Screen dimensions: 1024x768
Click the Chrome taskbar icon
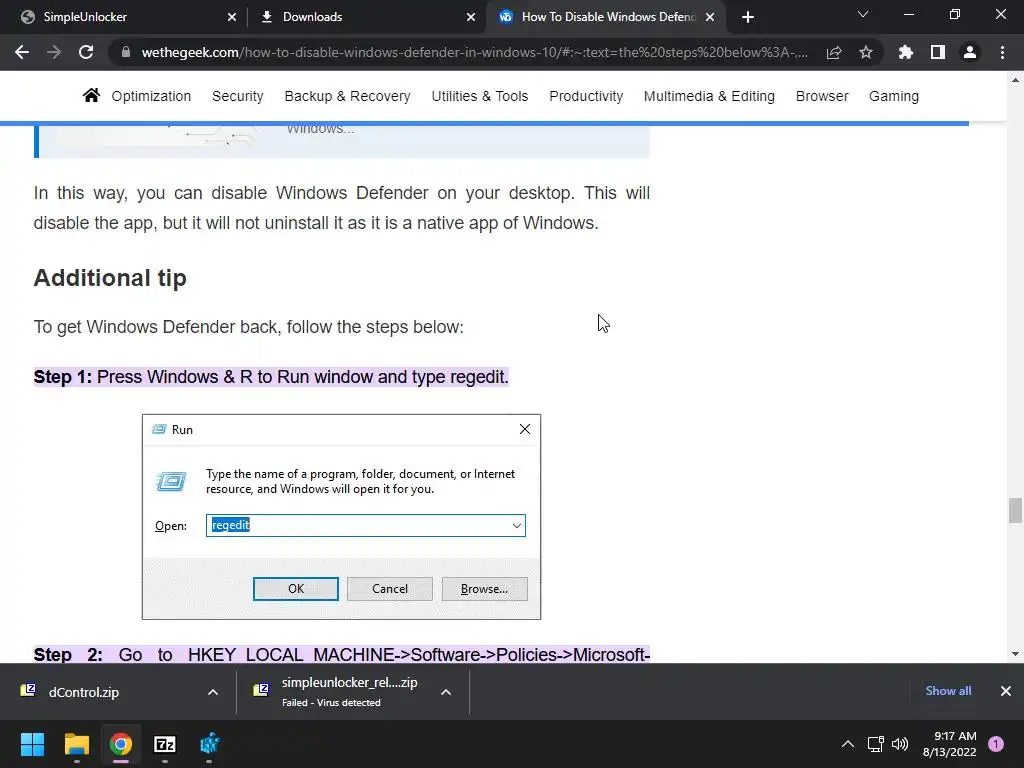point(120,744)
